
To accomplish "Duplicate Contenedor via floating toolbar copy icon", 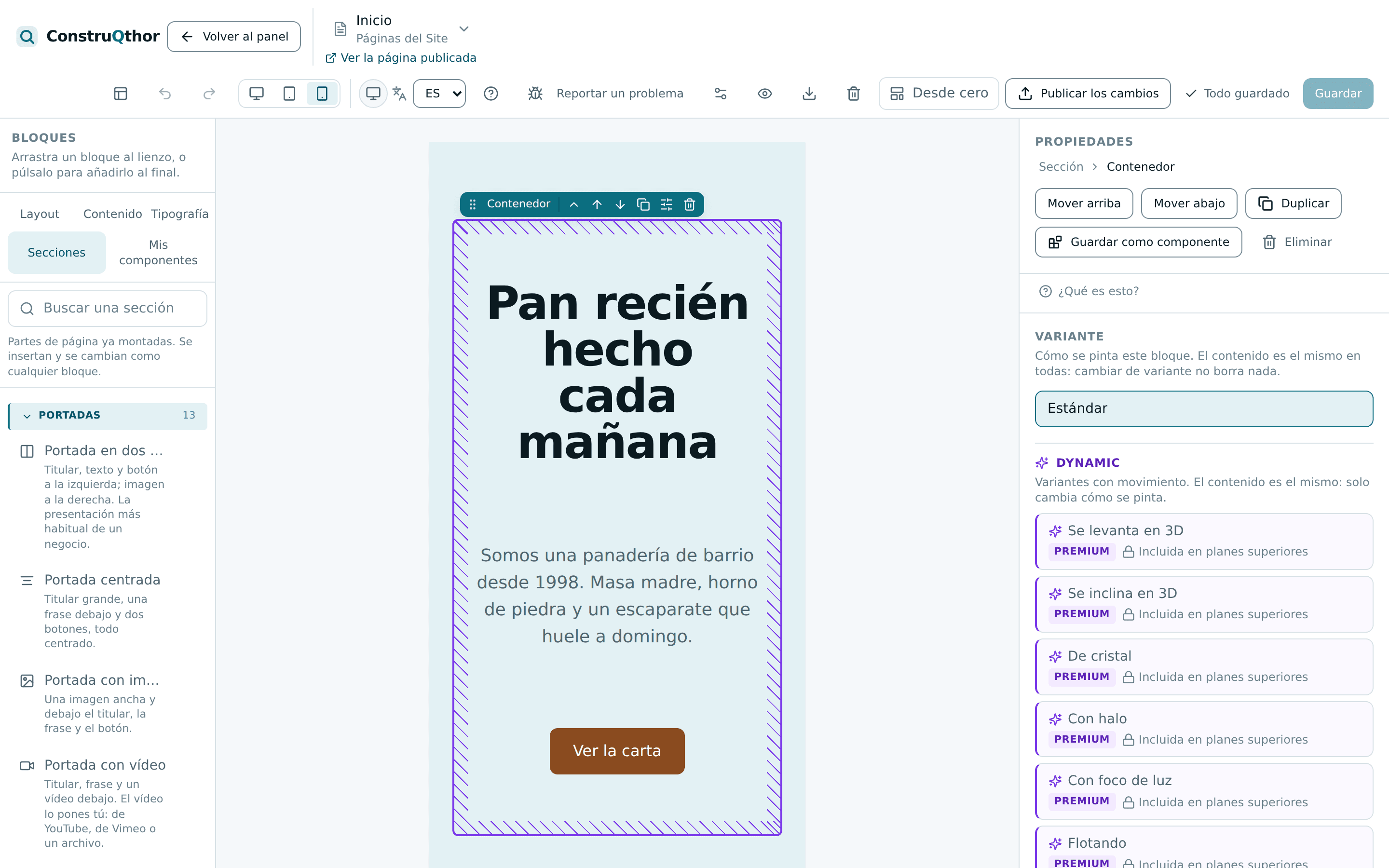I will [643, 204].
